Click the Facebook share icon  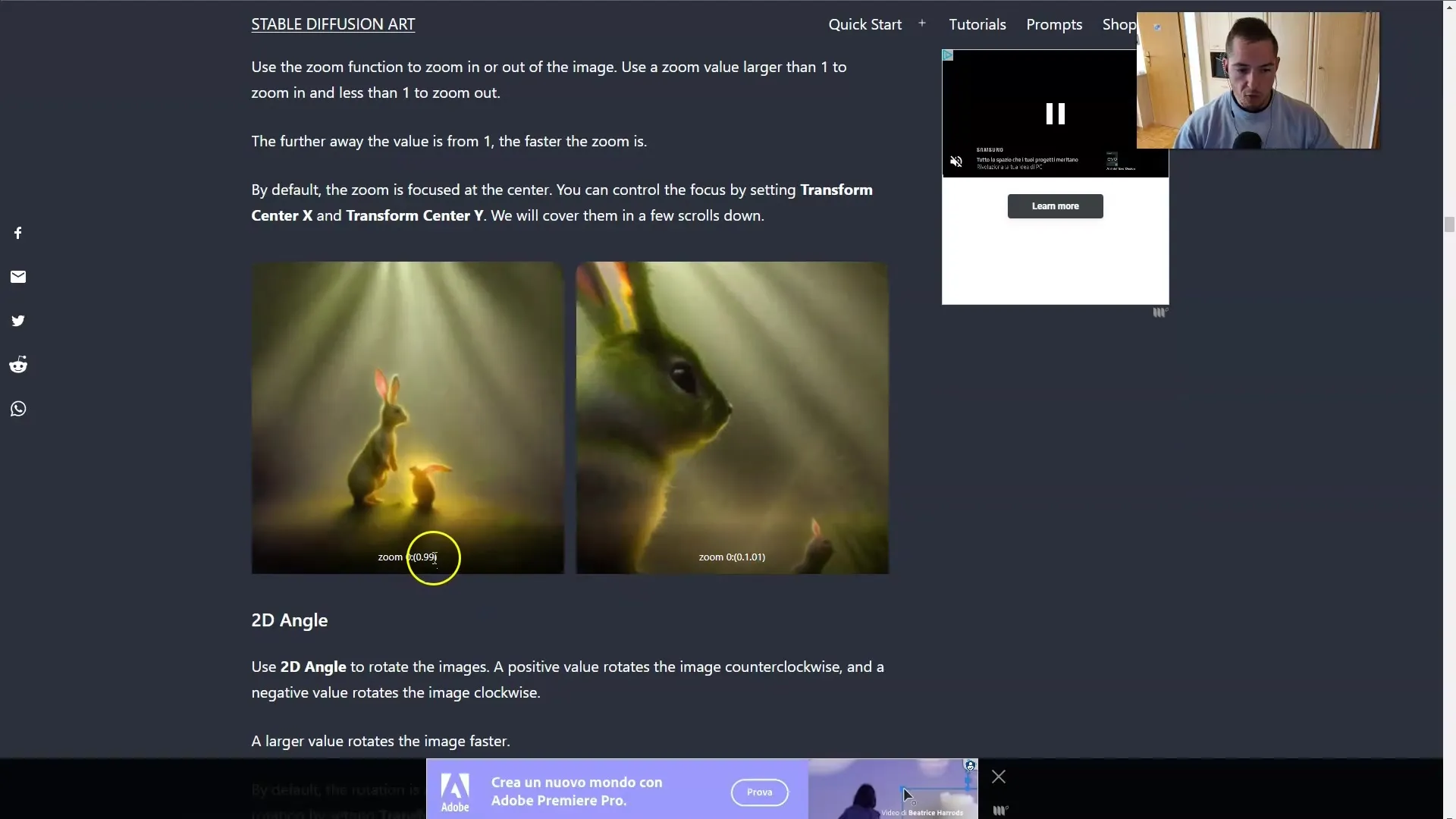(17, 232)
